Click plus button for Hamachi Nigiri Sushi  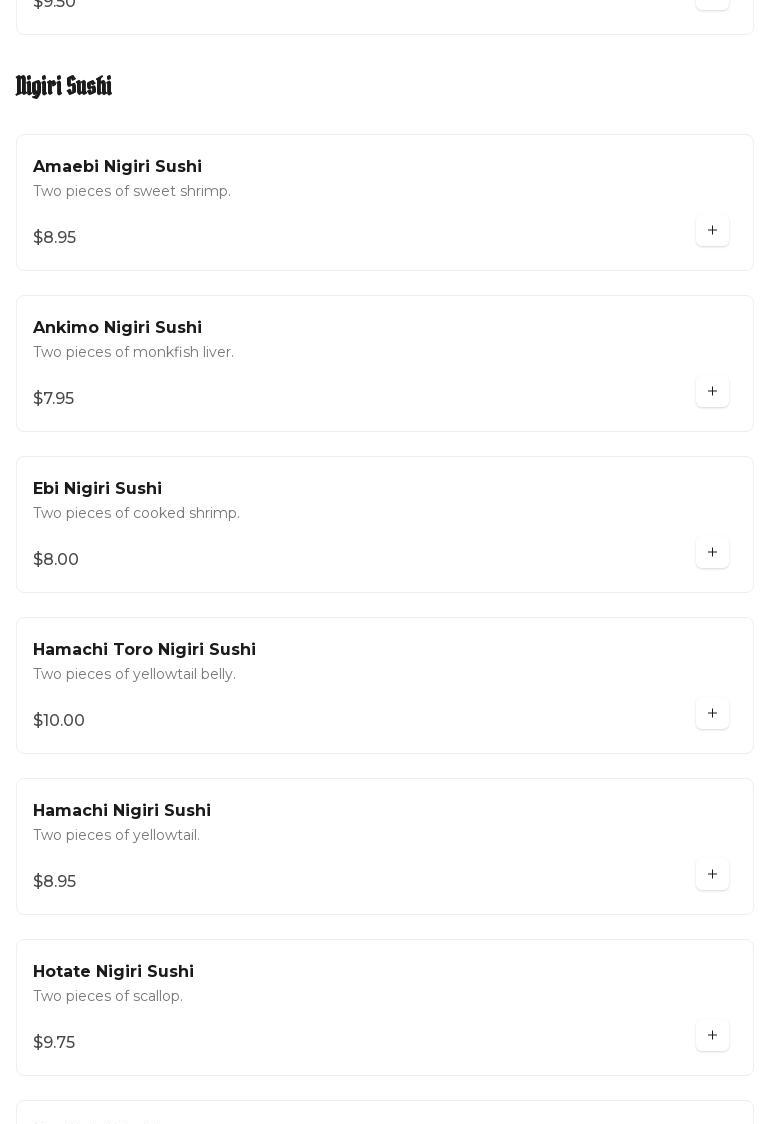click(x=712, y=875)
